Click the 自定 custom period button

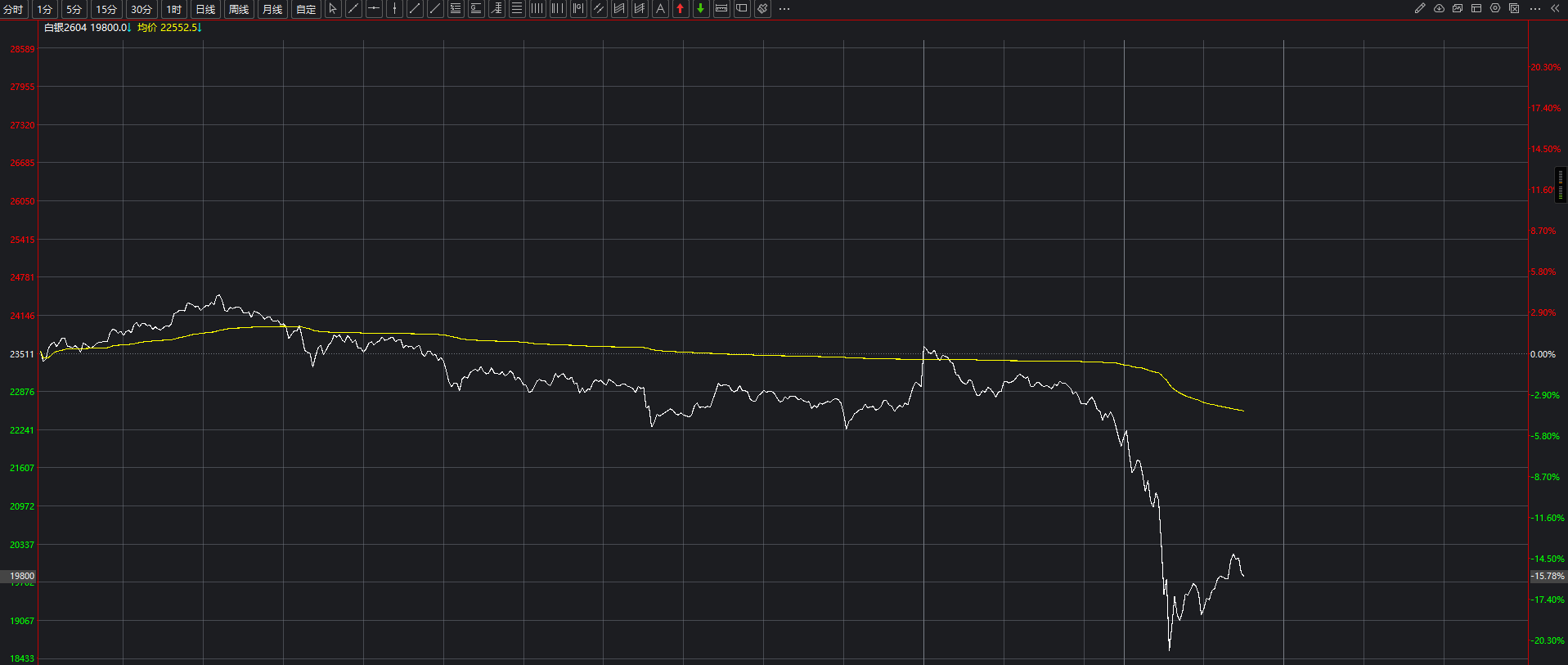(306, 10)
